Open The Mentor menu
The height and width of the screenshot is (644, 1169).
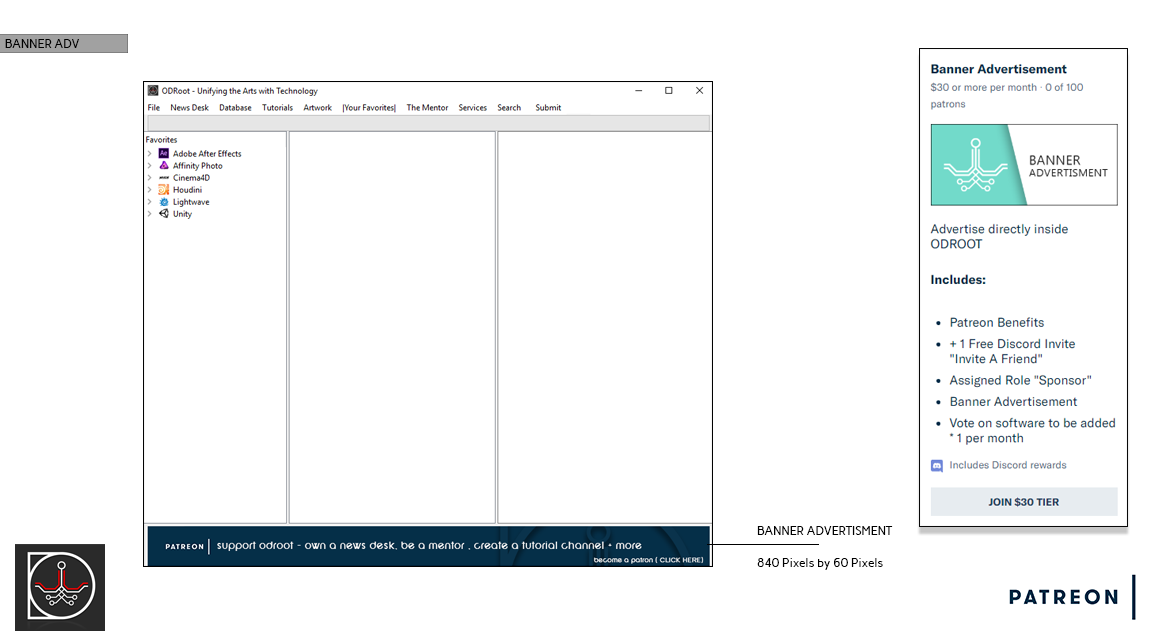click(x=427, y=108)
